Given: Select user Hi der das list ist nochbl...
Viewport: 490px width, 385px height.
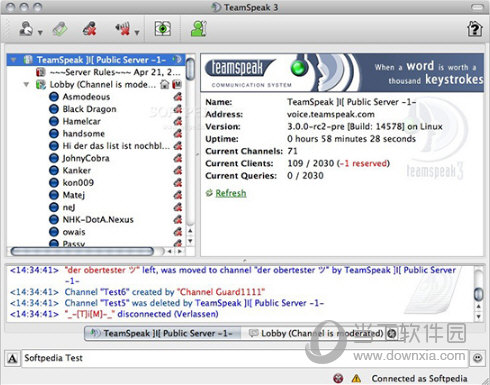Looking at the screenshot, I should [x=116, y=146].
